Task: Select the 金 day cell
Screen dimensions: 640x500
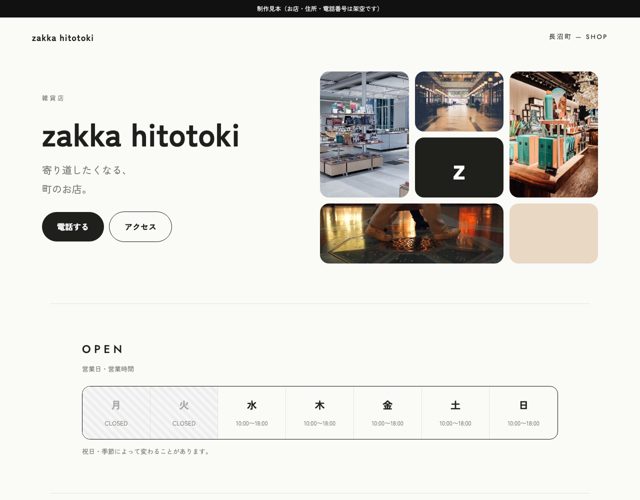Action: click(x=387, y=413)
